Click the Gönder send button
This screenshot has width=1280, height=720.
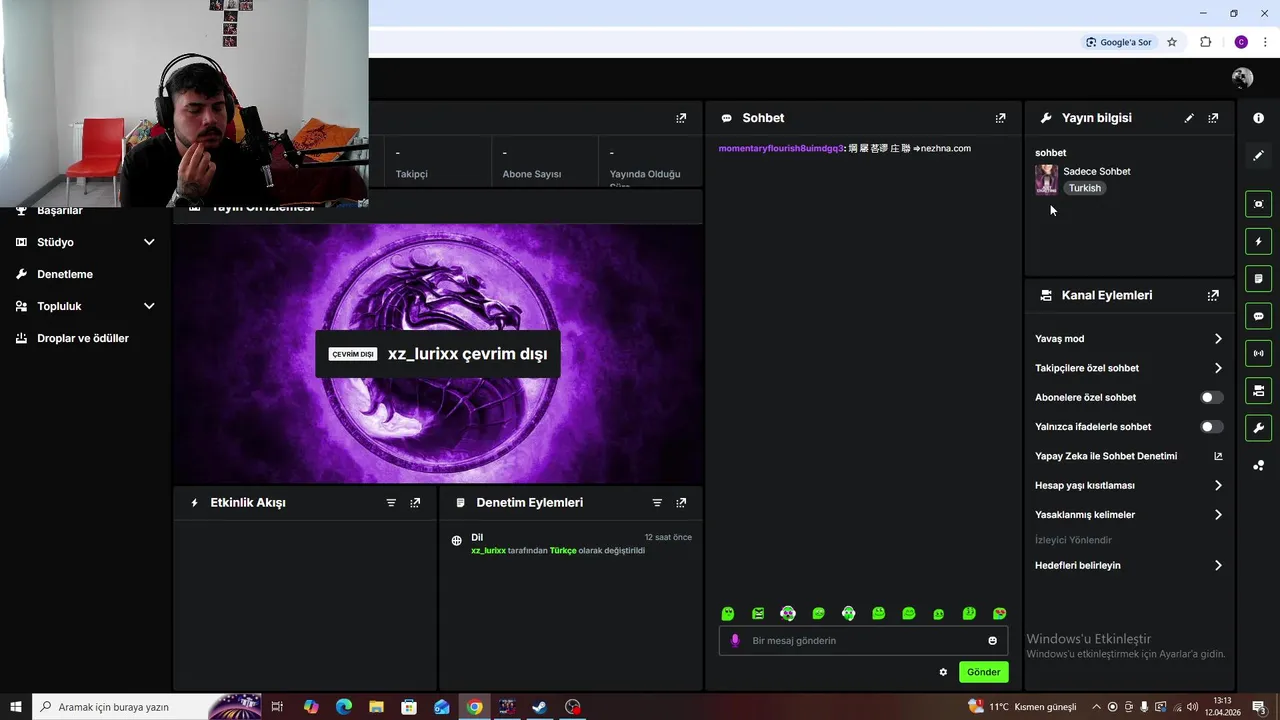(983, 672)
